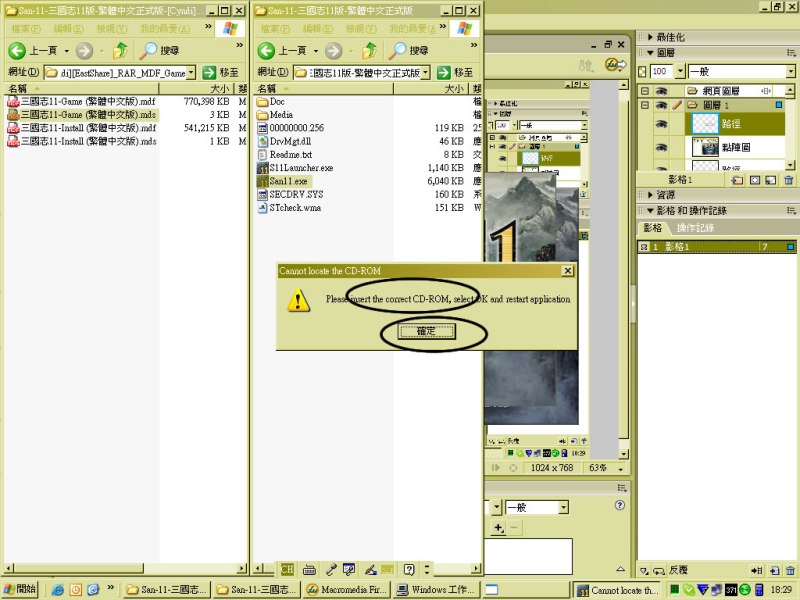The height and width of the screenshot is (600, 800).
Task: Click add mask icon in Layers panel
Action: pyautogui.click(x=755, y=180)
